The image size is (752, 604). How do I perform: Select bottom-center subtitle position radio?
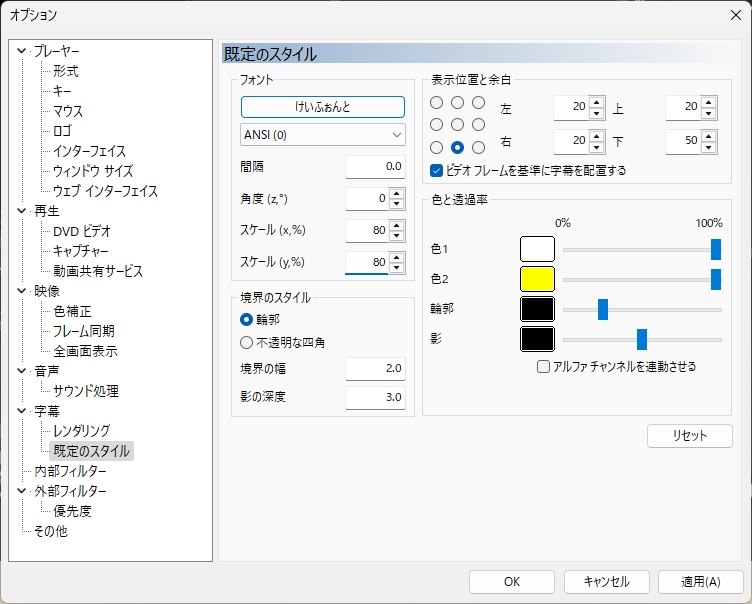pos(458,147)
